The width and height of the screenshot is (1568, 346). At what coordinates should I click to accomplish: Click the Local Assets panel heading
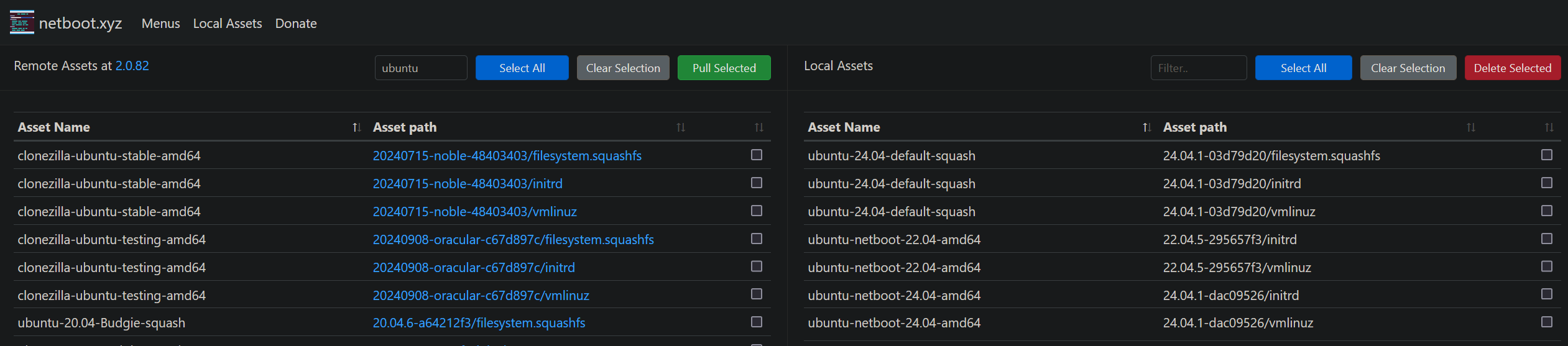(838, 66)
